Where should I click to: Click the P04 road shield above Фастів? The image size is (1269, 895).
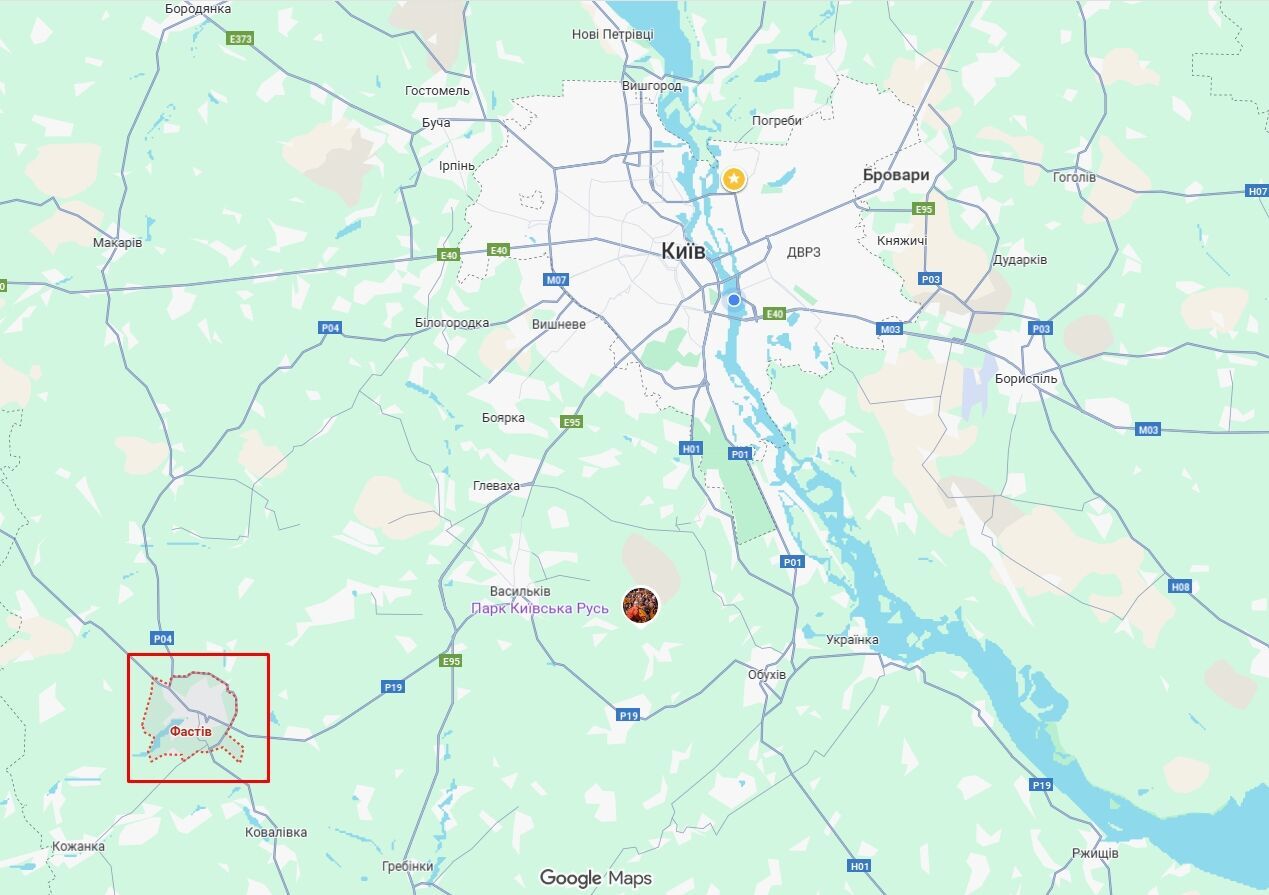point(162,638)
